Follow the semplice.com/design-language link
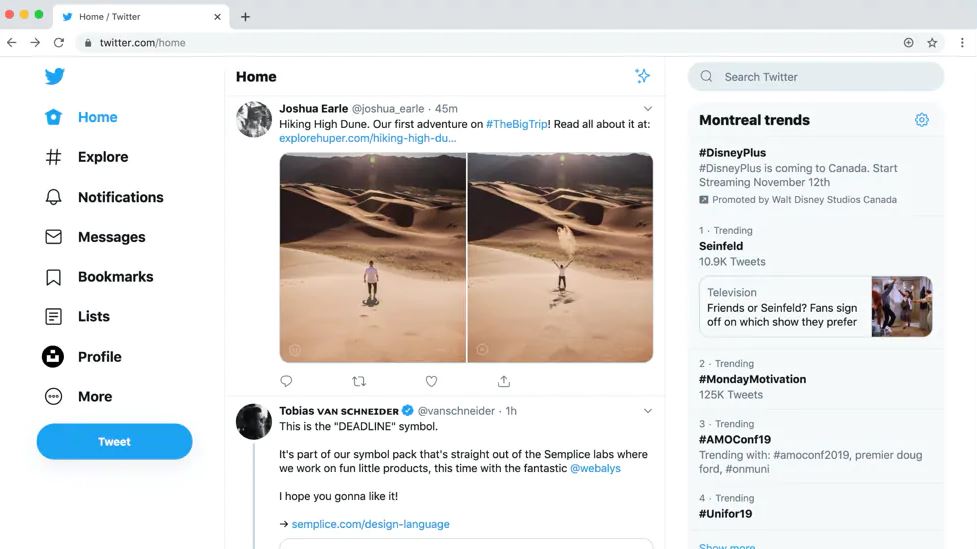The width and height of the screenshot is (977, 549). click(370, 524)
